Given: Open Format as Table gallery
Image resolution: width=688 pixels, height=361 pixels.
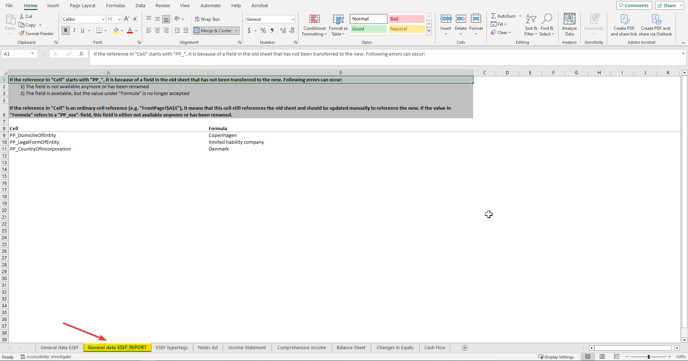Looking at the screenshot, I should [338, 25].
